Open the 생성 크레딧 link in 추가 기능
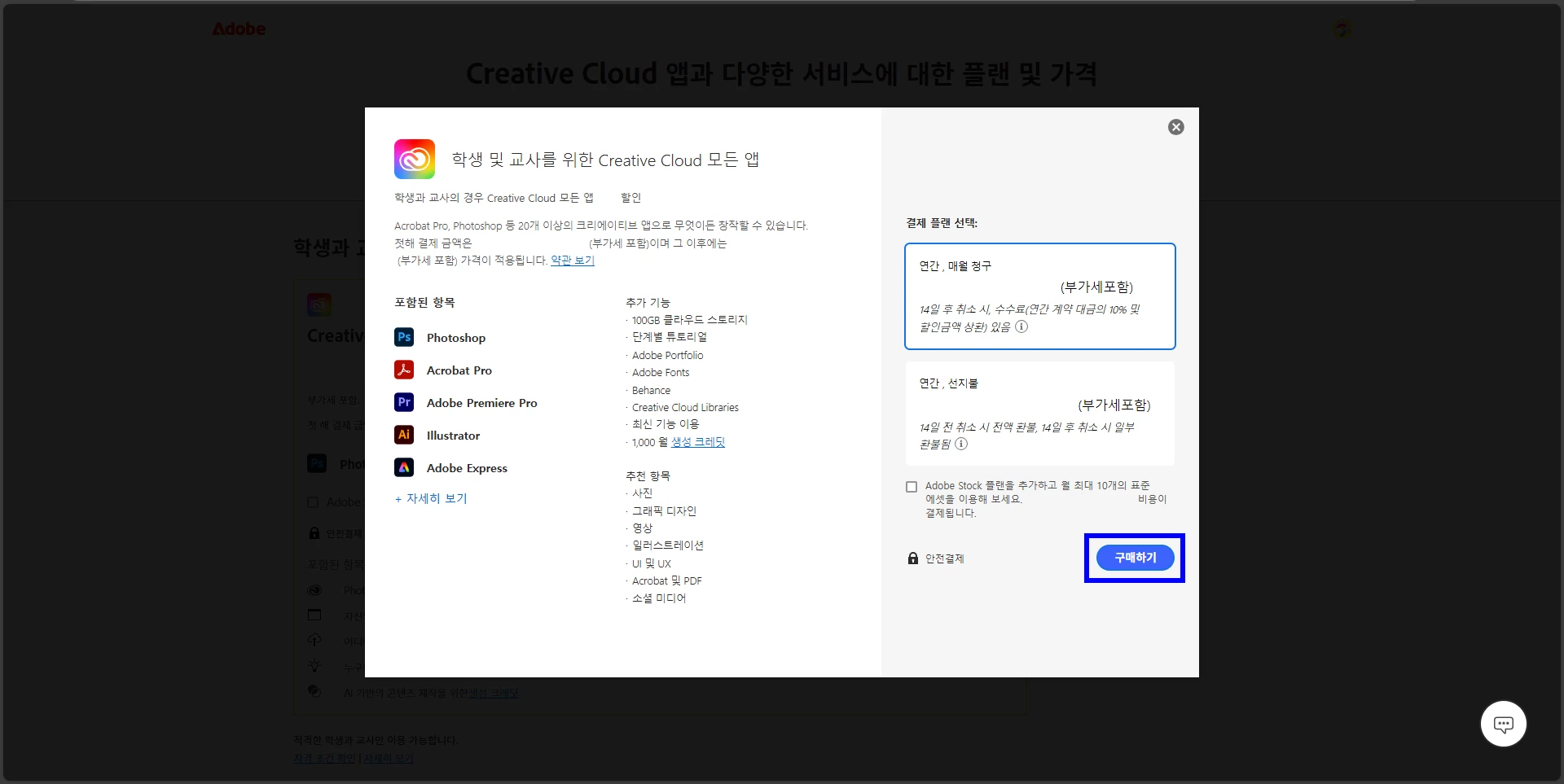Image resolution: width=1564 pixels, height=784 pixels. pos(698,442)
